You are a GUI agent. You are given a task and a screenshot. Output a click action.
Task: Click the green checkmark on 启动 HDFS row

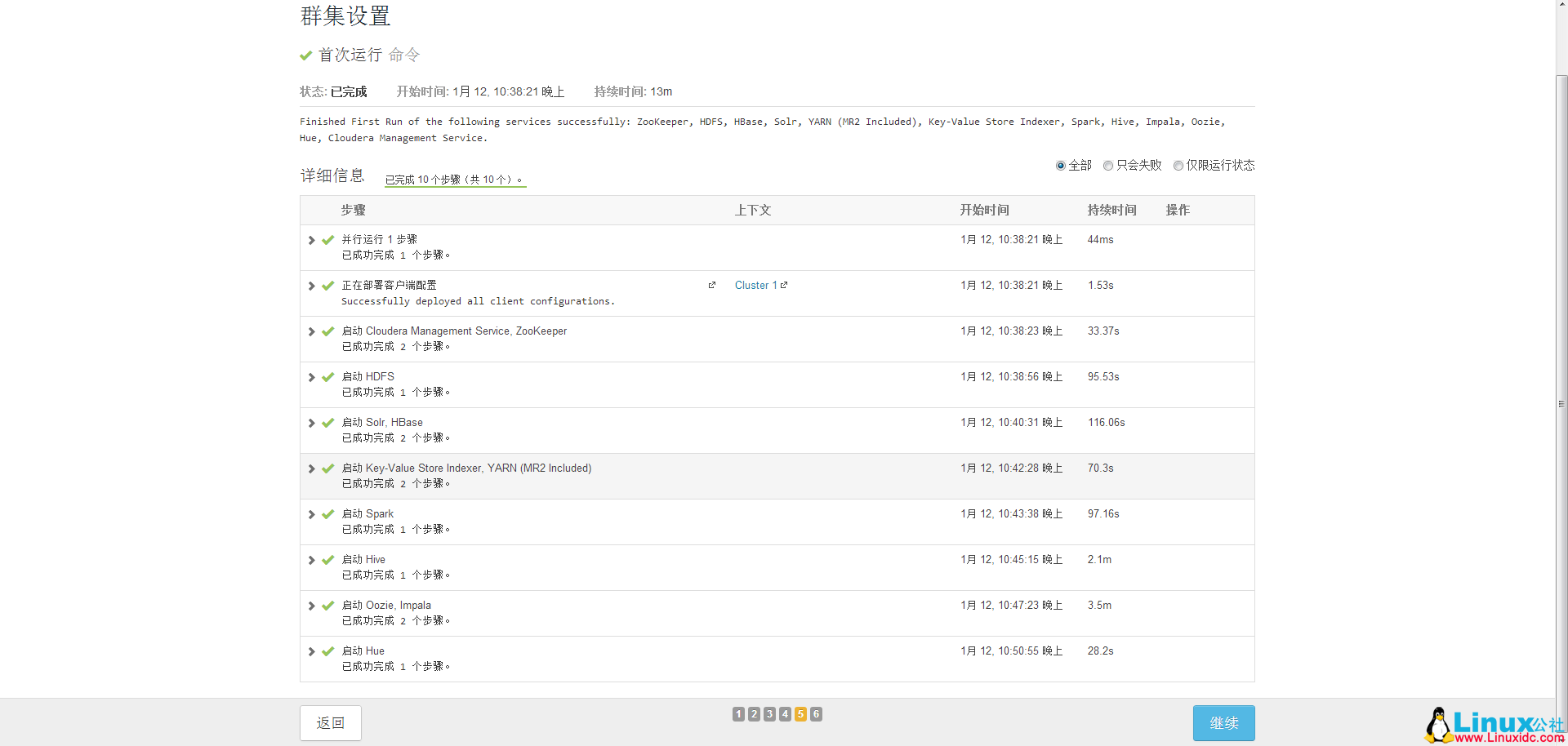328,377
